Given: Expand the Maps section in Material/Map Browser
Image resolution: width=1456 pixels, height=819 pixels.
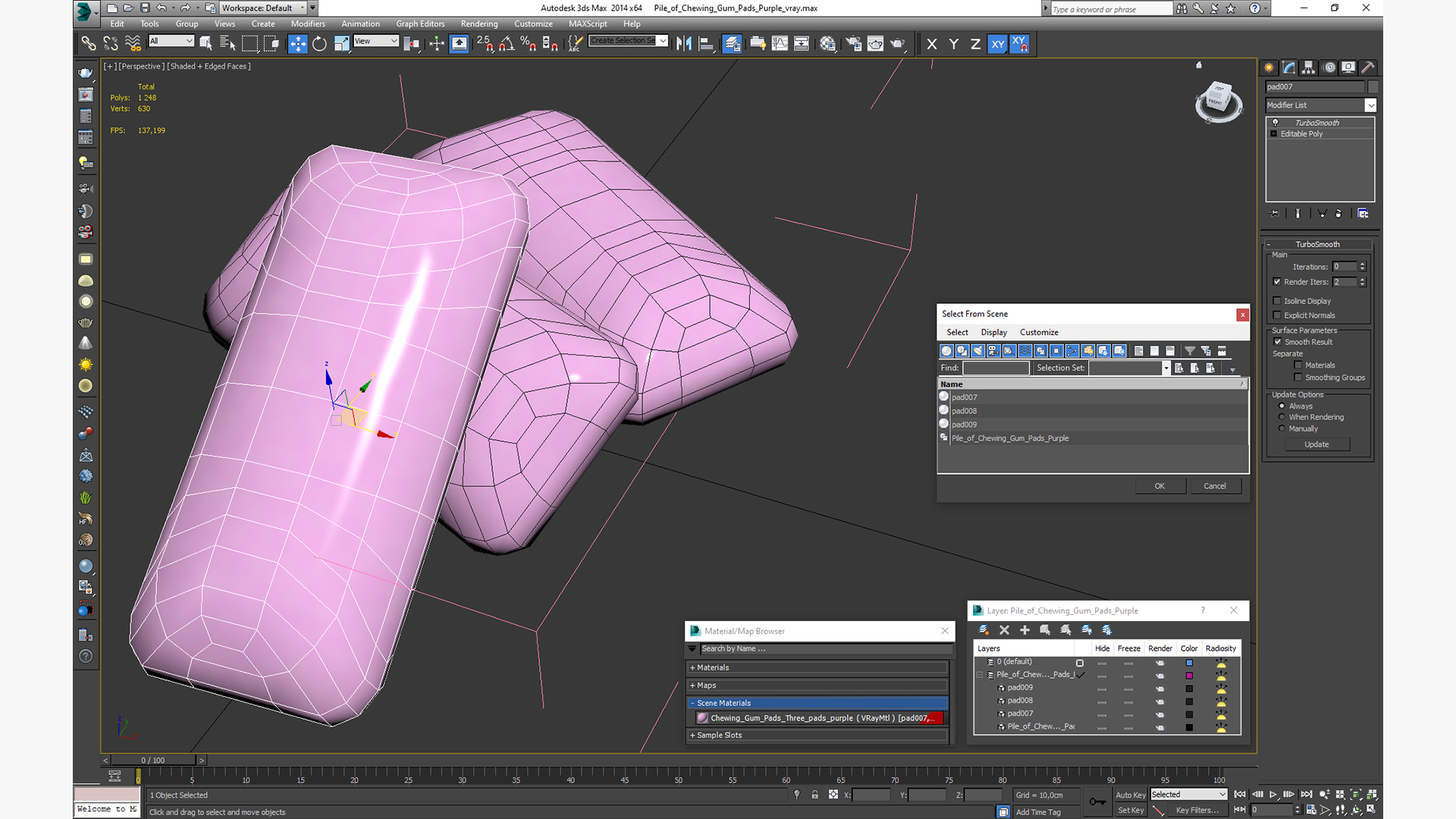Looking at the screenshot, I should 818,686.
